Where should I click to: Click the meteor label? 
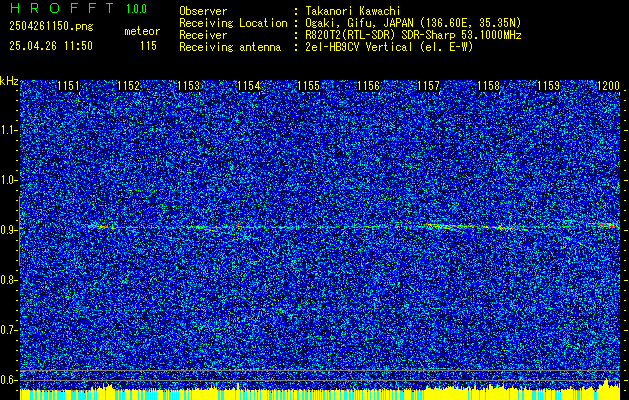click(x=142, y=31)
